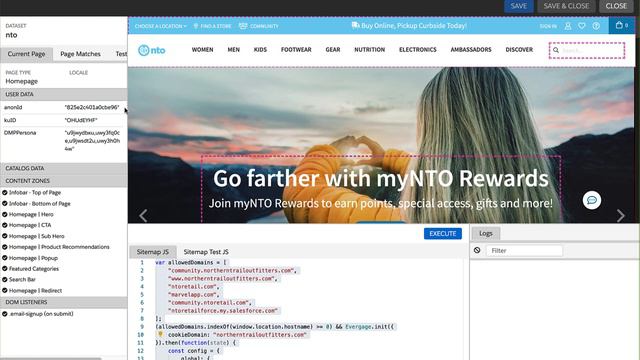The height and width of the screenshot is (360, 640).
Task: Collapse the DOM Listeners section
Action: pos(64,302)
